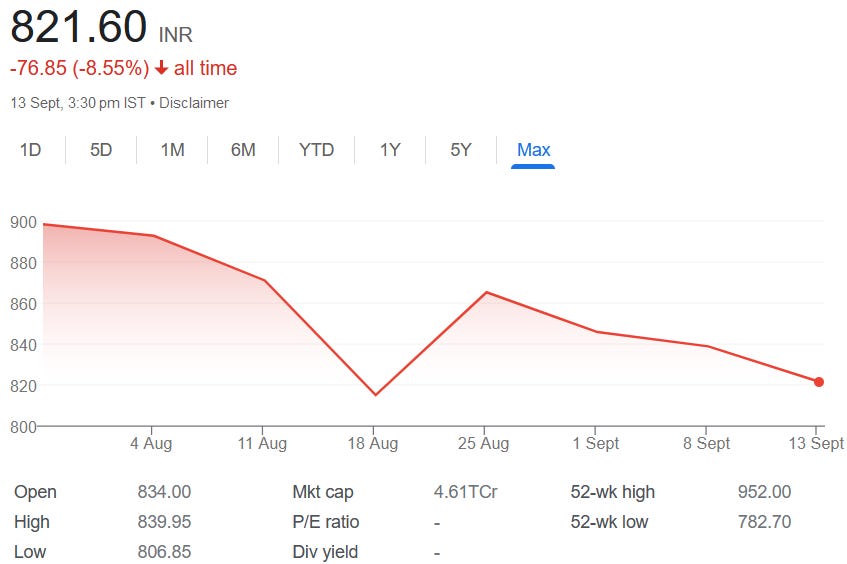Click the 52-wk high label
Viewport: 847px width, 564px height.
(x=613, y=492)
